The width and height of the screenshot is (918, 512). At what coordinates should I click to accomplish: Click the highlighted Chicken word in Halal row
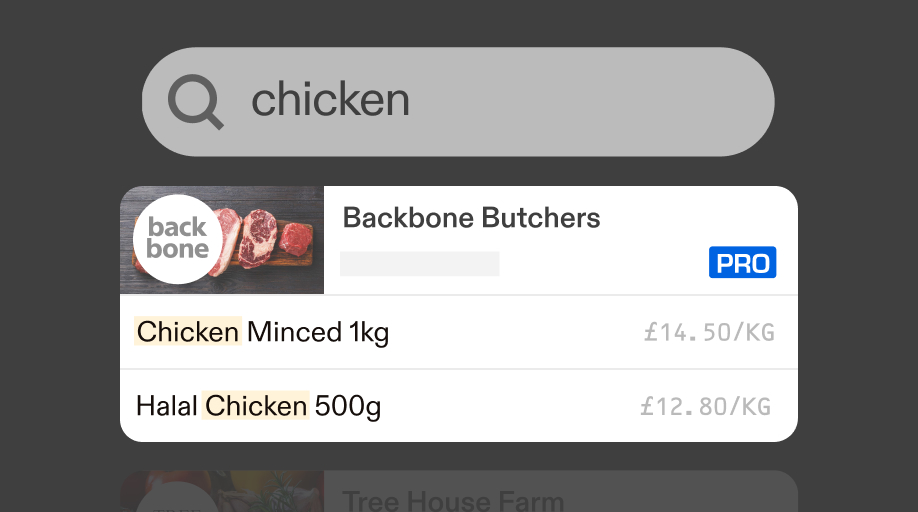(x=256, y=405)
